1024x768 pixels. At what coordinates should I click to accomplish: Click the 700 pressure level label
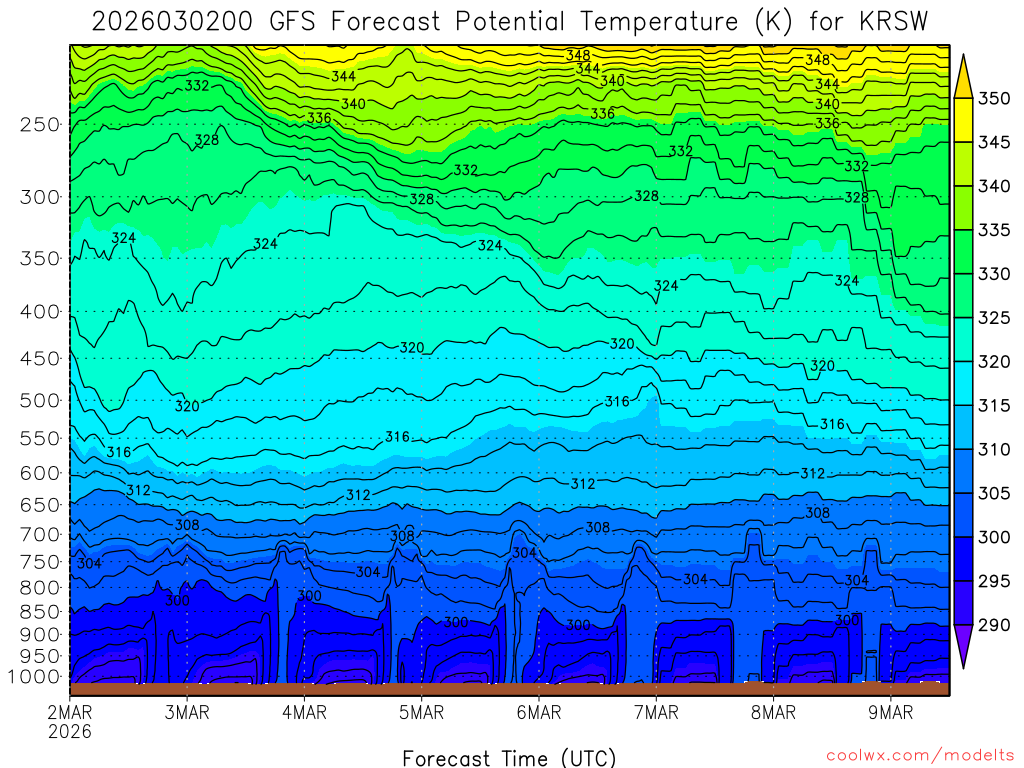tap(40, 534)
